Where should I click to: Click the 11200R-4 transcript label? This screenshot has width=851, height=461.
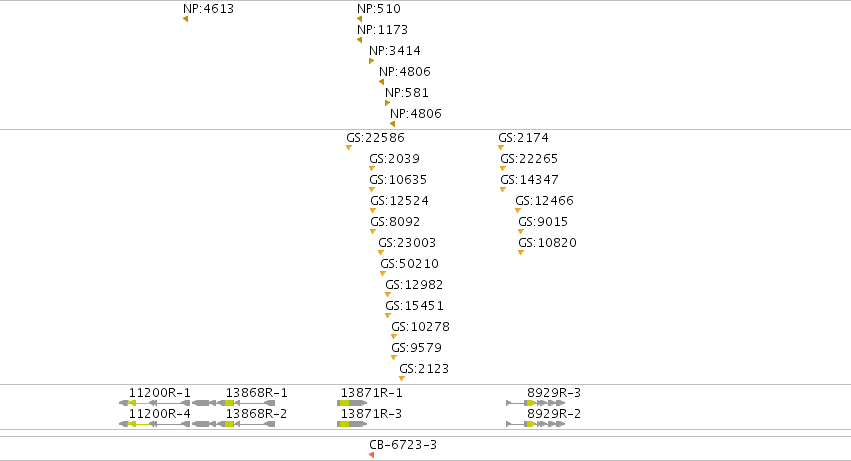[x=160, y=414]
